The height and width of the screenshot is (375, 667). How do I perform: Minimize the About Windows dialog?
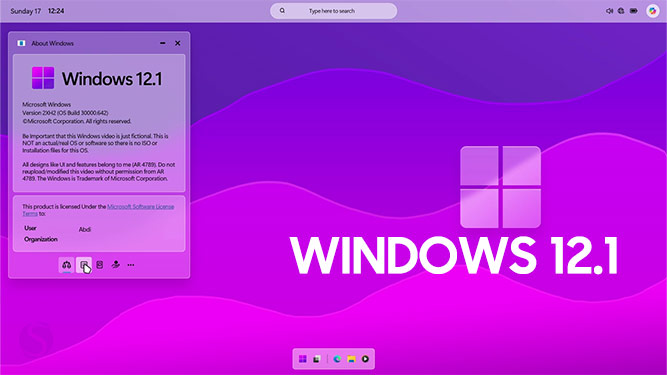coord(162,43)
